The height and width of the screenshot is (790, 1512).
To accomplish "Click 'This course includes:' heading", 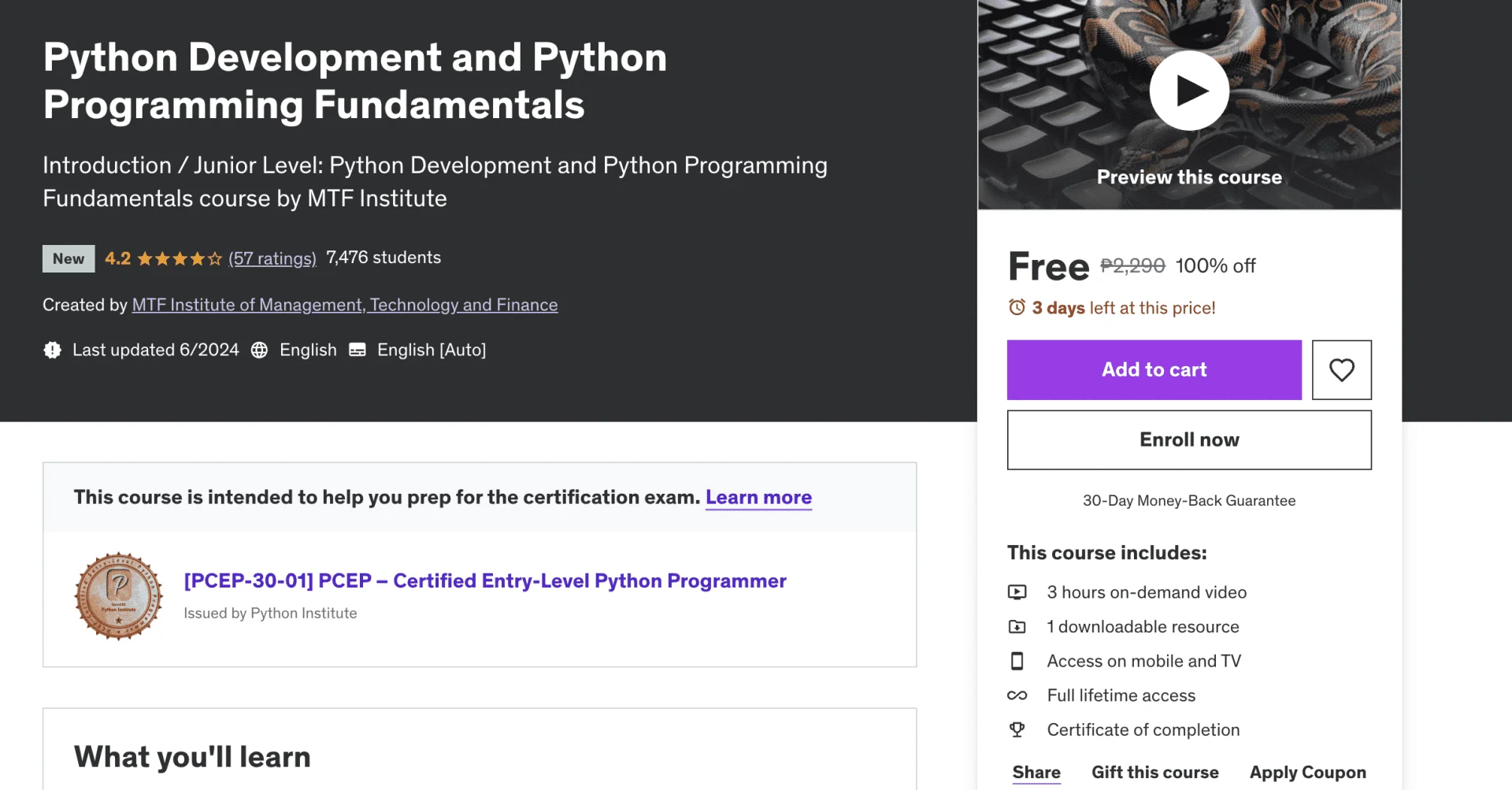I will pyautogui.click(x=1106, y=553).
